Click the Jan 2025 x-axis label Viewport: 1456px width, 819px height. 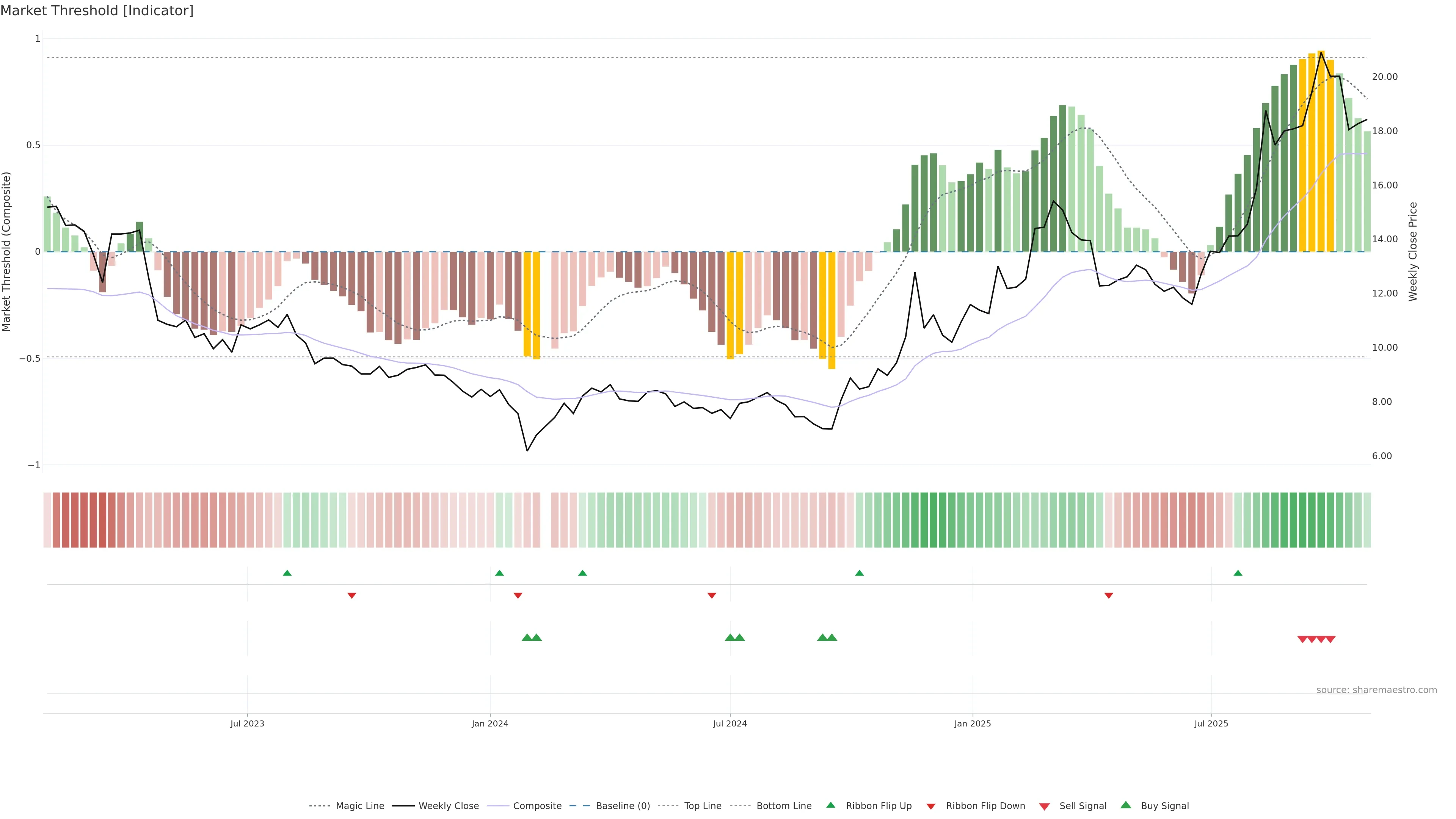point(972,723)
